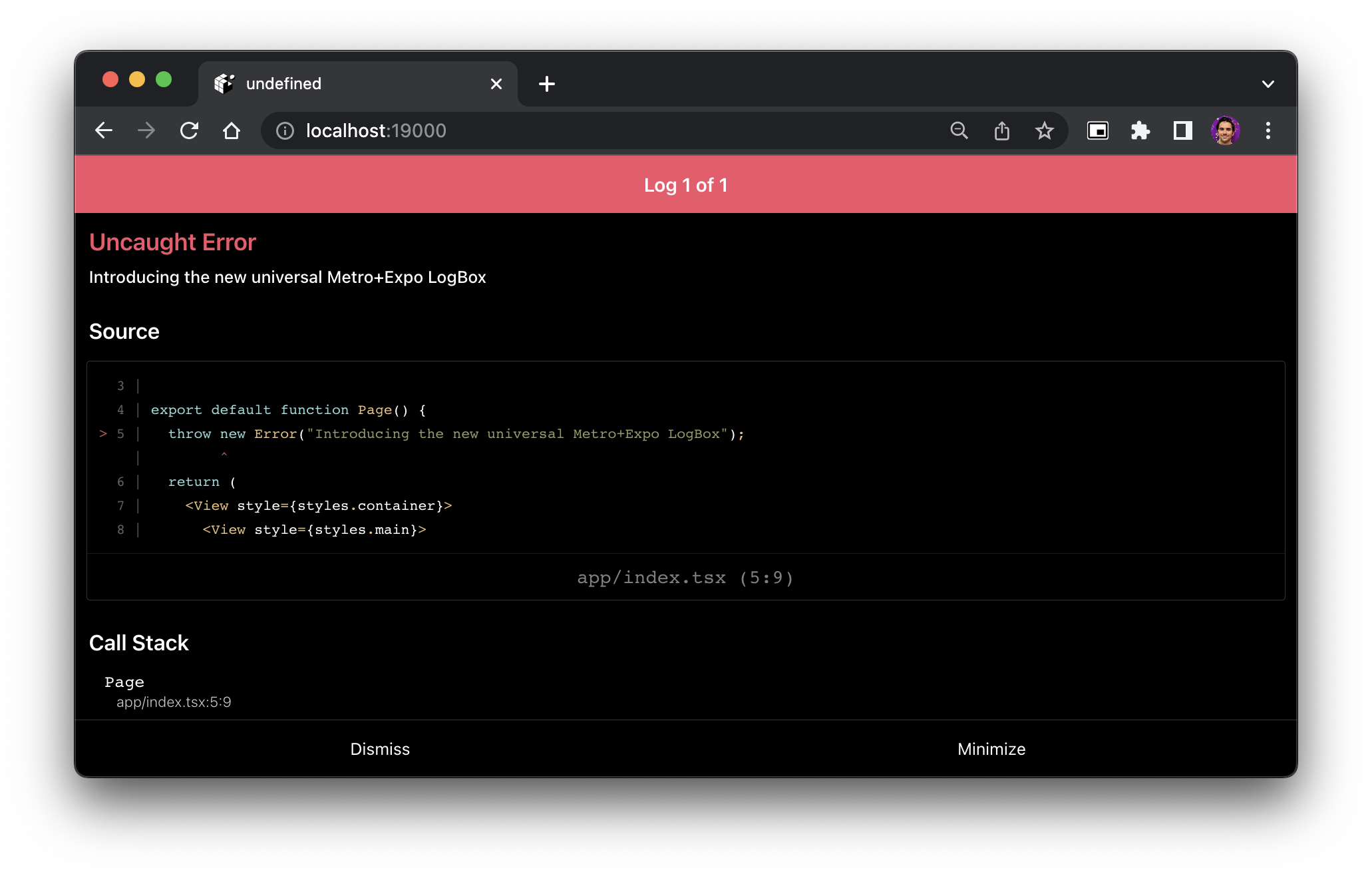Viewport: 1372px width, 876px height.
Task: Click the tab favicon cube icon
Action: (224, 83)
